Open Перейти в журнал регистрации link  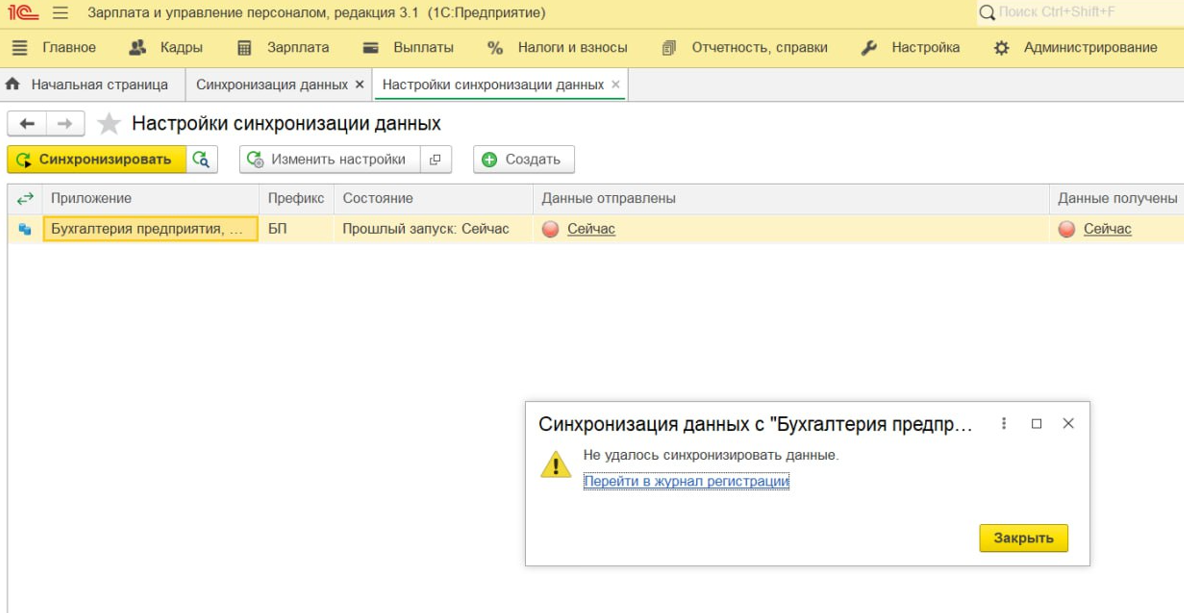coord(686,481)
